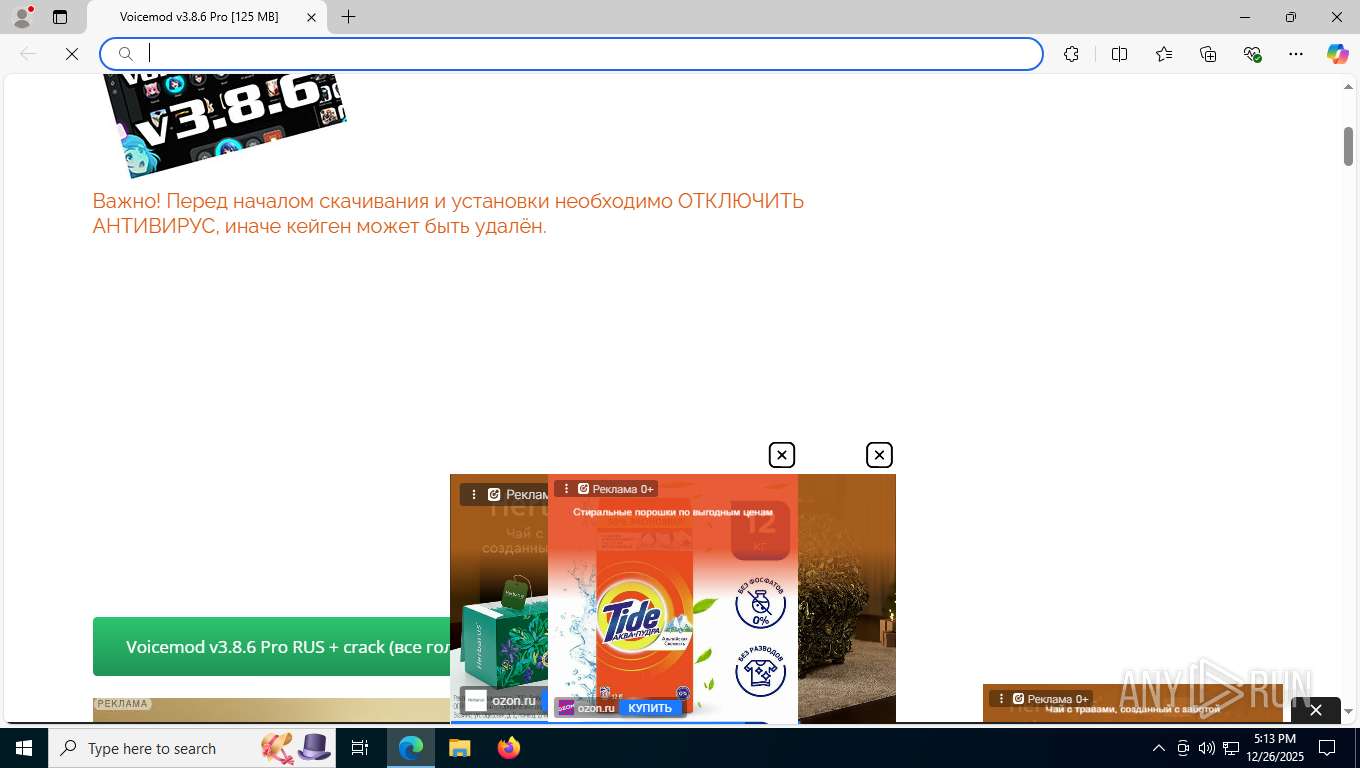This screenshot has width=1360, height=768.
Task: Open the clock showing 5:13 PM
Action: [1275, 748]
